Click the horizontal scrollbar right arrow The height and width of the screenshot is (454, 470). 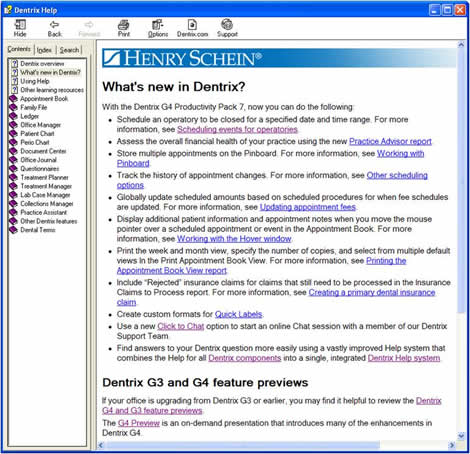coord(452,445)
